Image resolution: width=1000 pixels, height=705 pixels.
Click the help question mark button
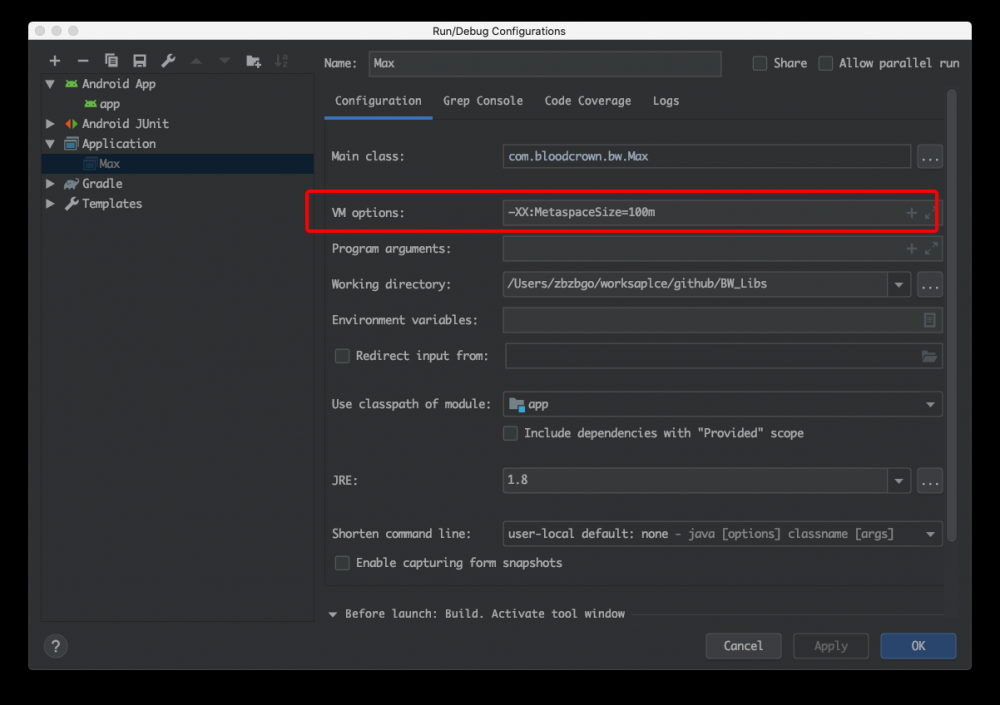coord(56,646)
